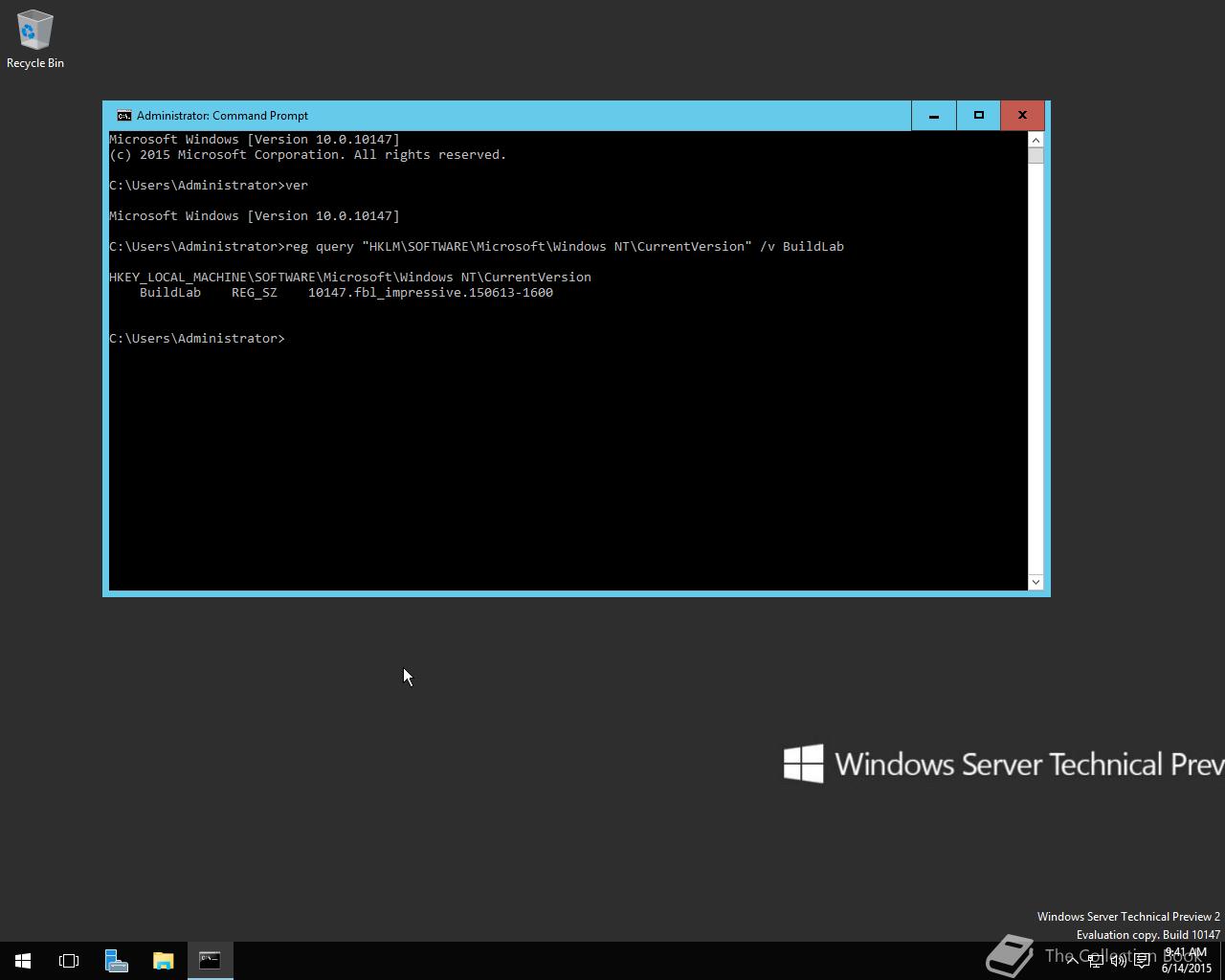Open the Start menu
This screenshot has height=980, width=1225.
coord(23,961)
